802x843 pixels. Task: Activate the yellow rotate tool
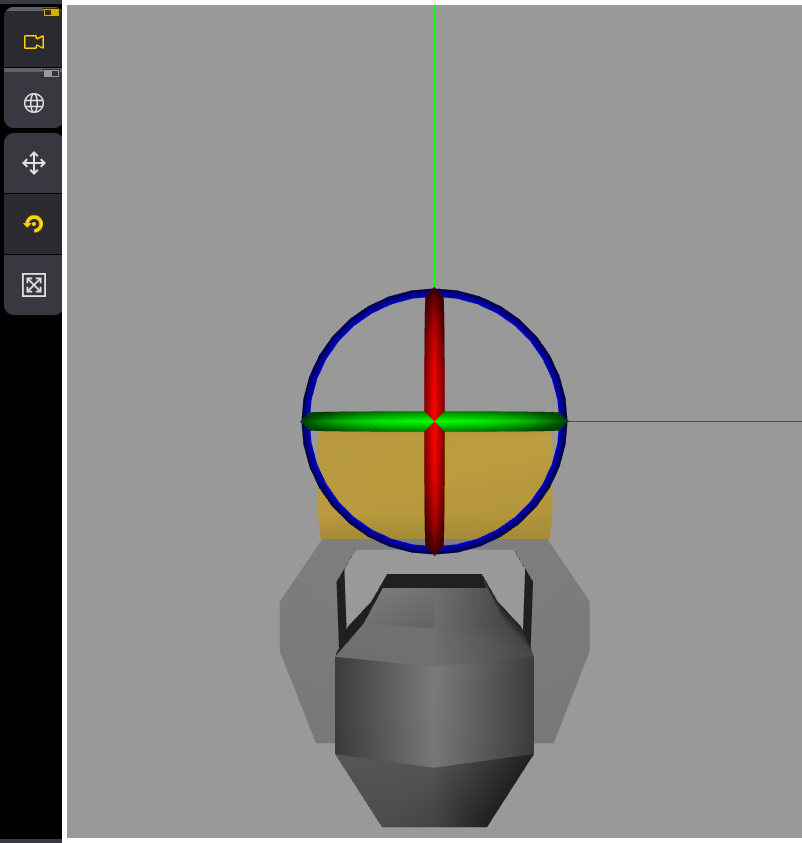coord(33,224)
